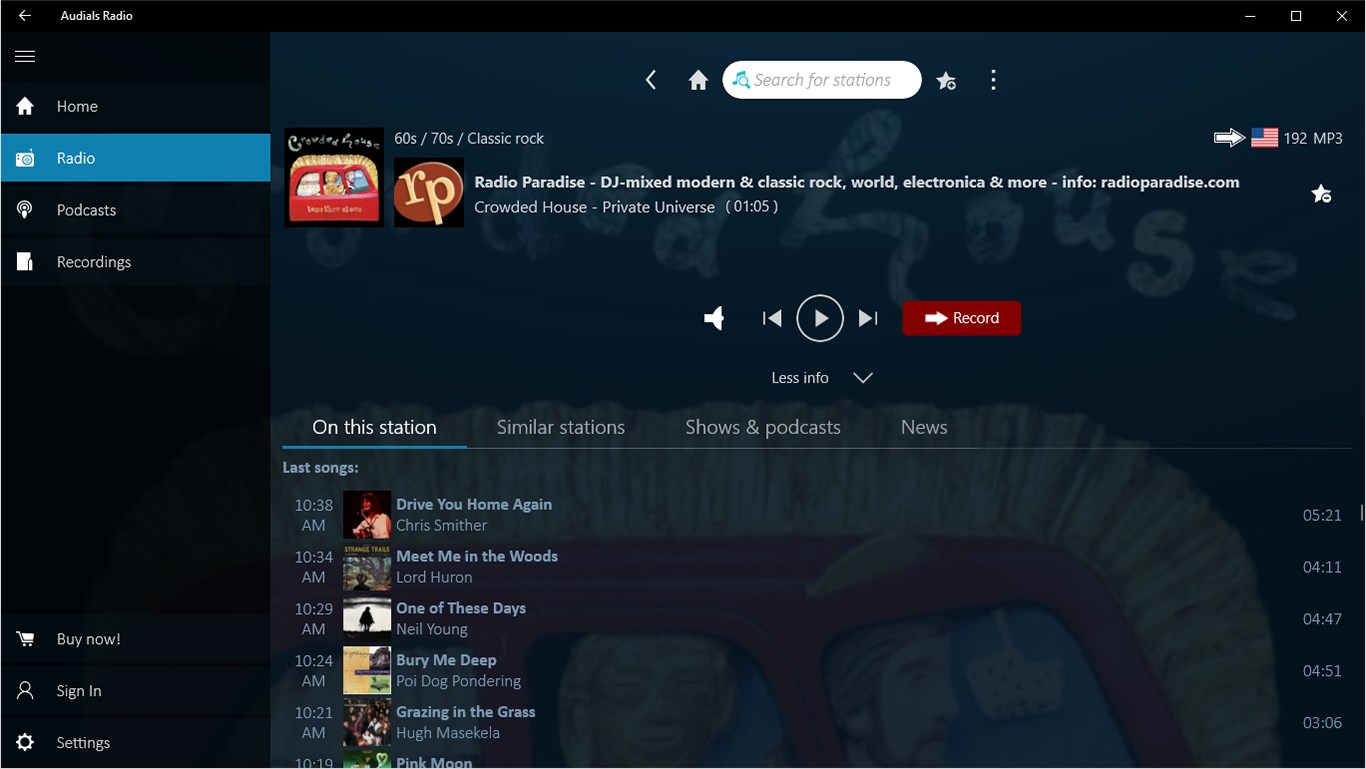This screenshot has height=769, width=1366.
Task: Collapse details with Less info chevron
Action: click(863, 378)
